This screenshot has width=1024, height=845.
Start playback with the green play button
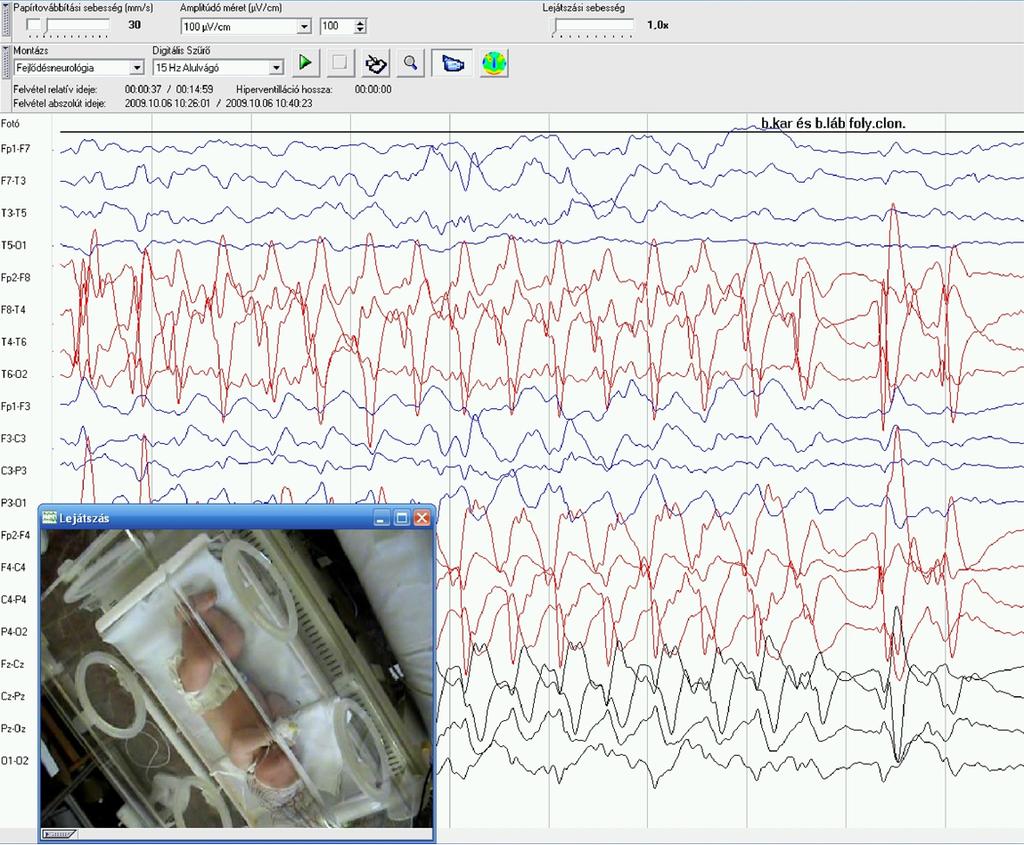tap(305, 63)
